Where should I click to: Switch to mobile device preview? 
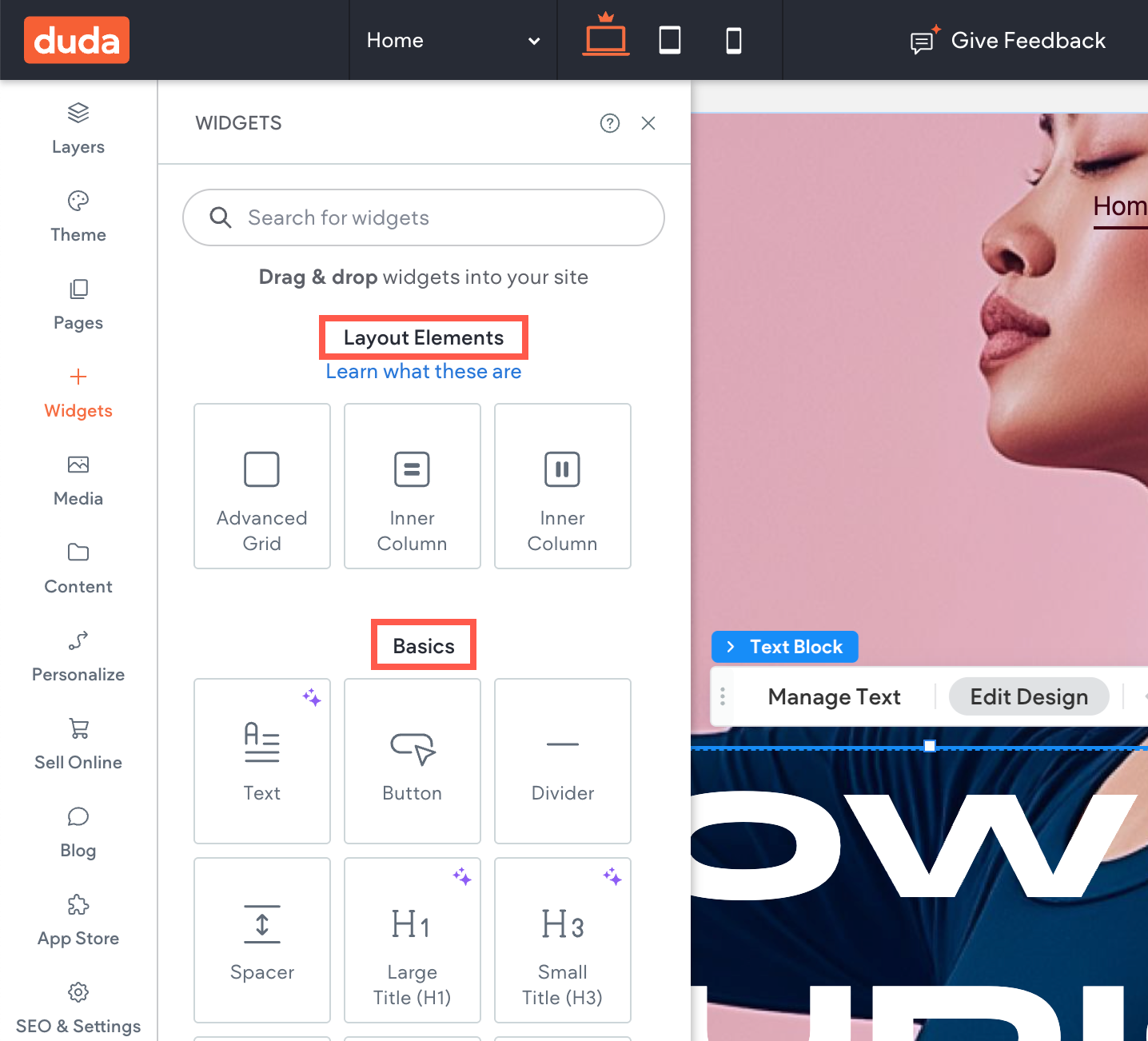coord(734,40)
